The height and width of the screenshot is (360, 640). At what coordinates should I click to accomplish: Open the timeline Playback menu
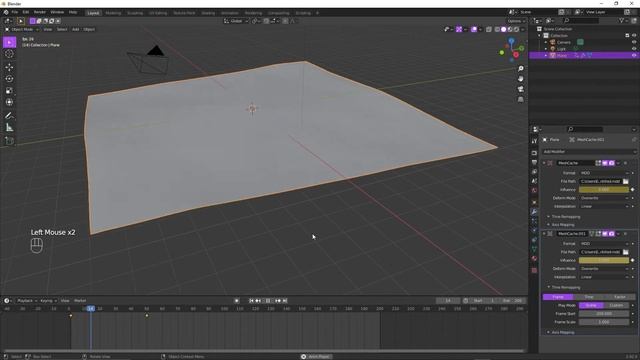point(26,301)
